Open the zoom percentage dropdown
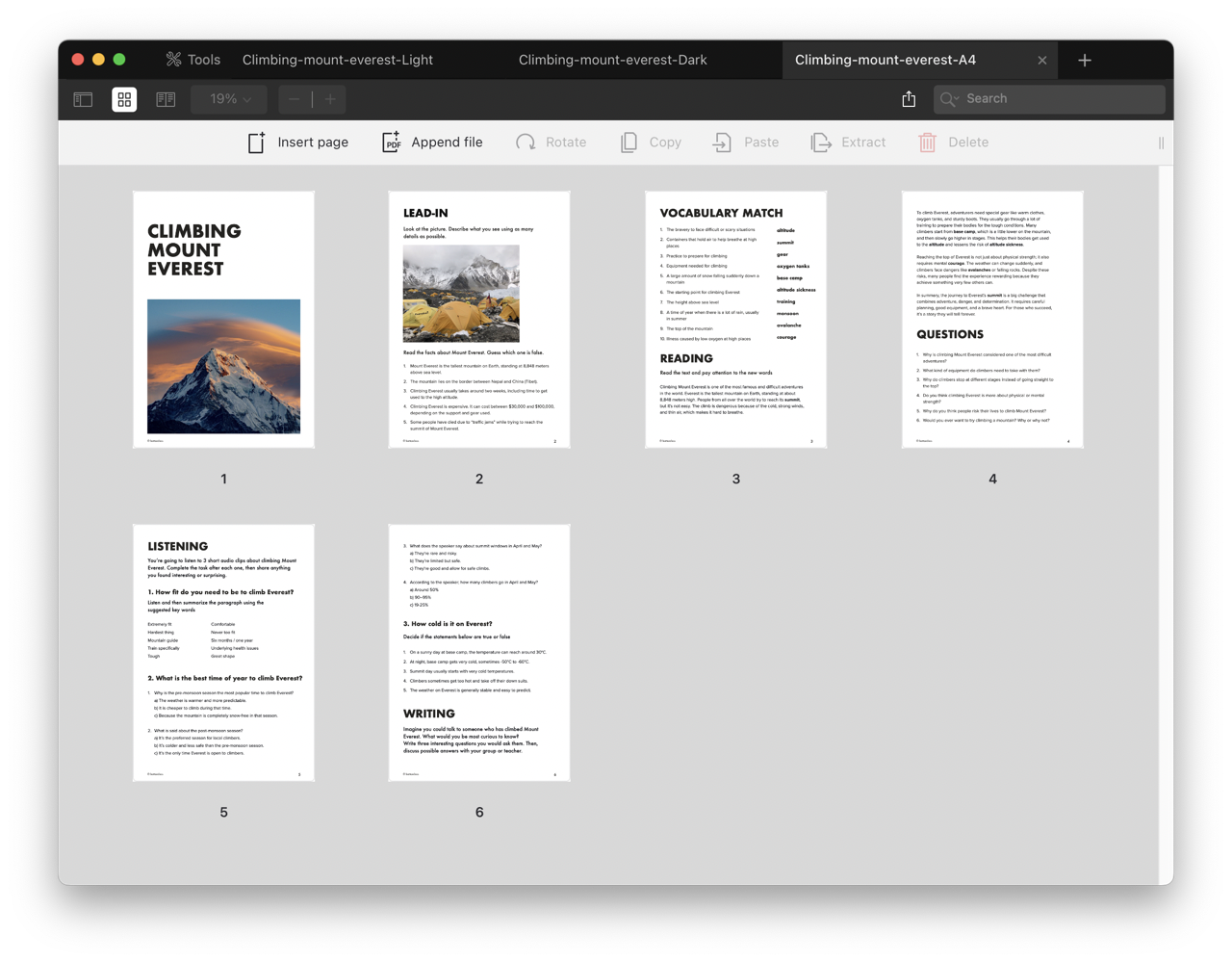The width and height of the screenshot is (1232, 962). 228,99
